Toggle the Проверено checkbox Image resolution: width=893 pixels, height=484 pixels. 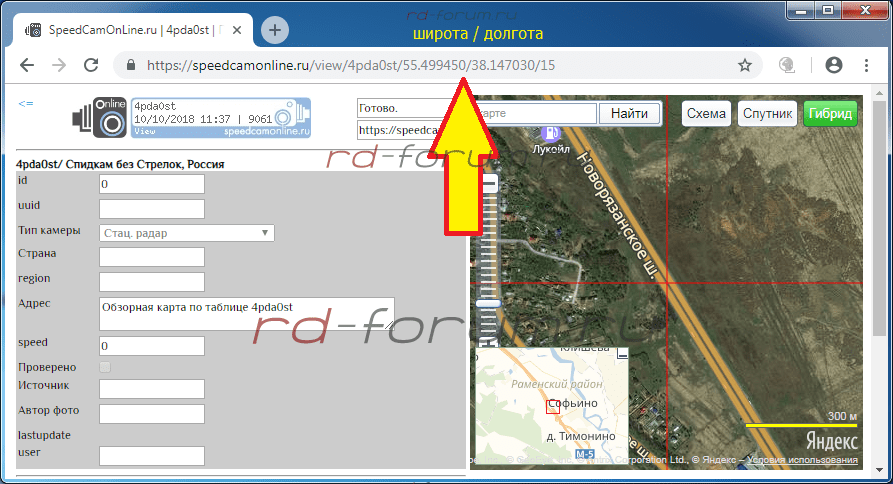click(x=105, y=367)
